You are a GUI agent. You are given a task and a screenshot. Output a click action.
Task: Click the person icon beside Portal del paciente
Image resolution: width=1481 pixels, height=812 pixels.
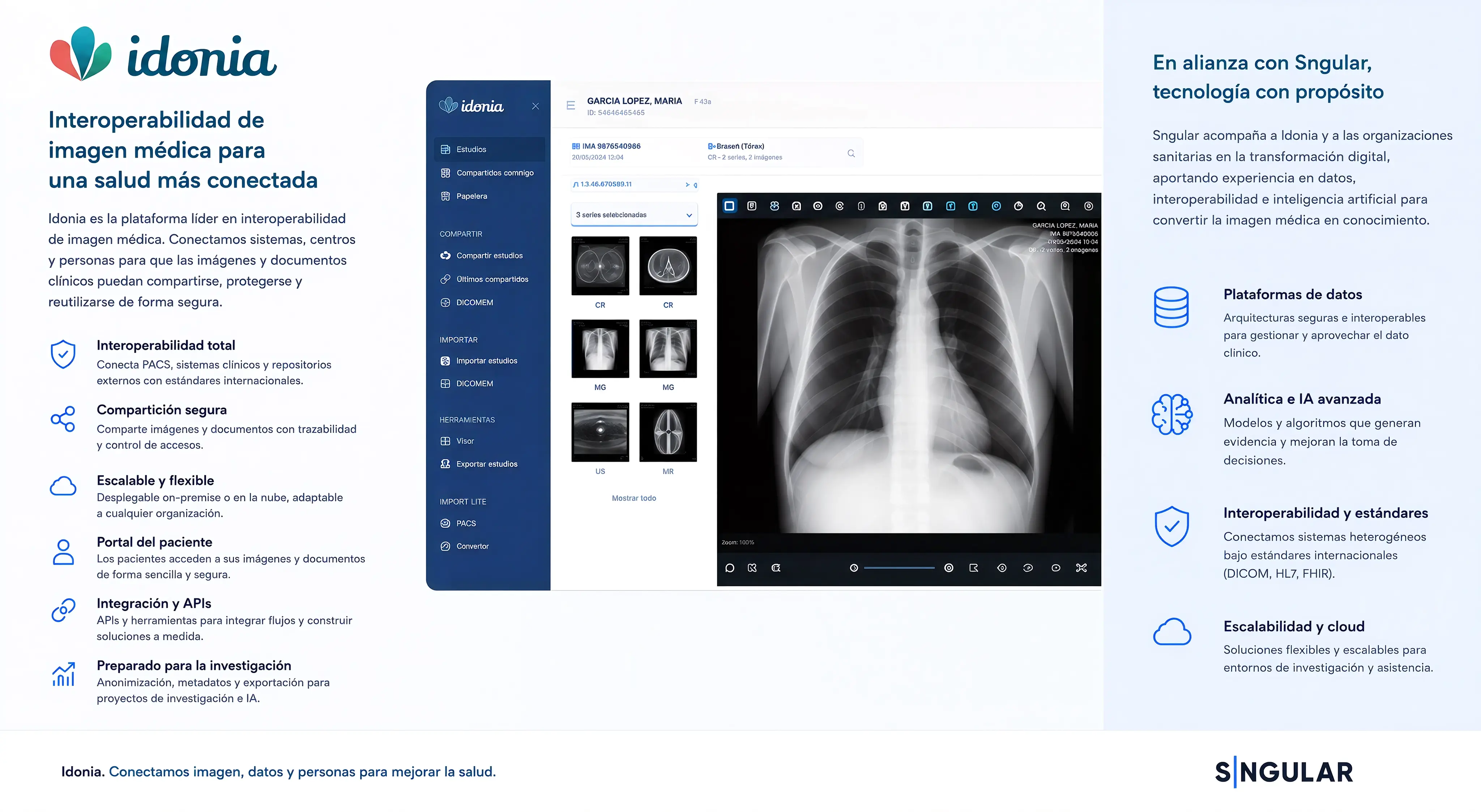coord(63,552)
